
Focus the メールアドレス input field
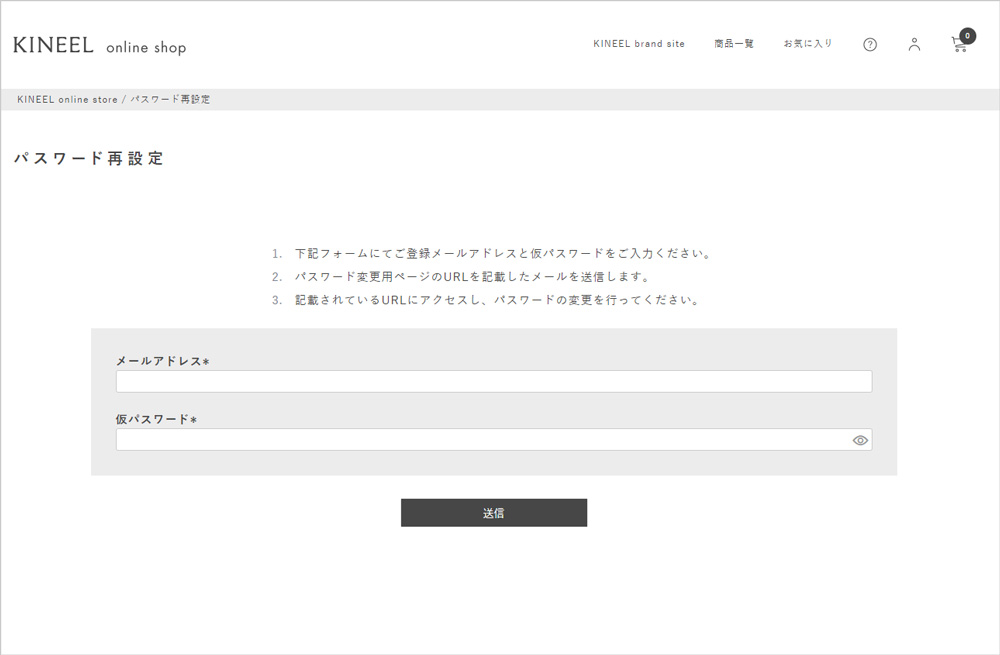coord(494,381)
